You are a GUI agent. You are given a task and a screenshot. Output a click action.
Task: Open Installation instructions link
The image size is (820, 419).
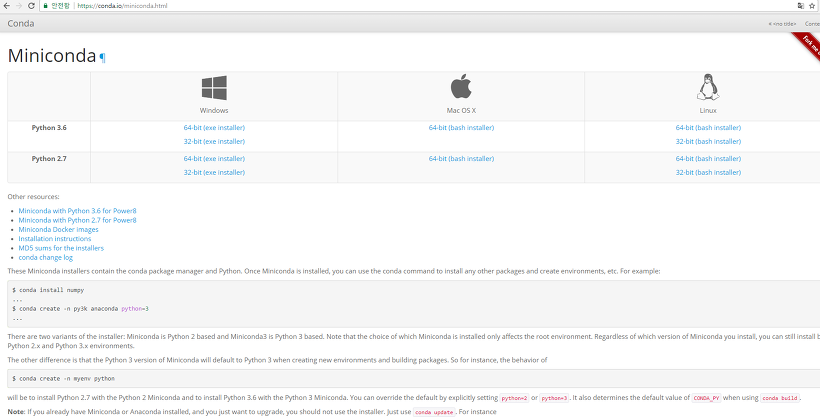54,239
